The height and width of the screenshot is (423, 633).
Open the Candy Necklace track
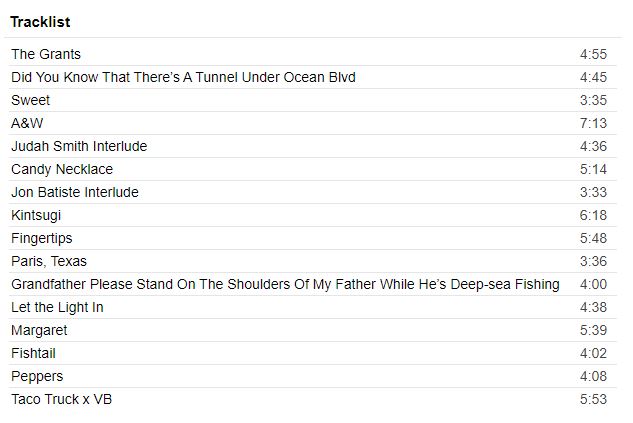pos(62,169)
